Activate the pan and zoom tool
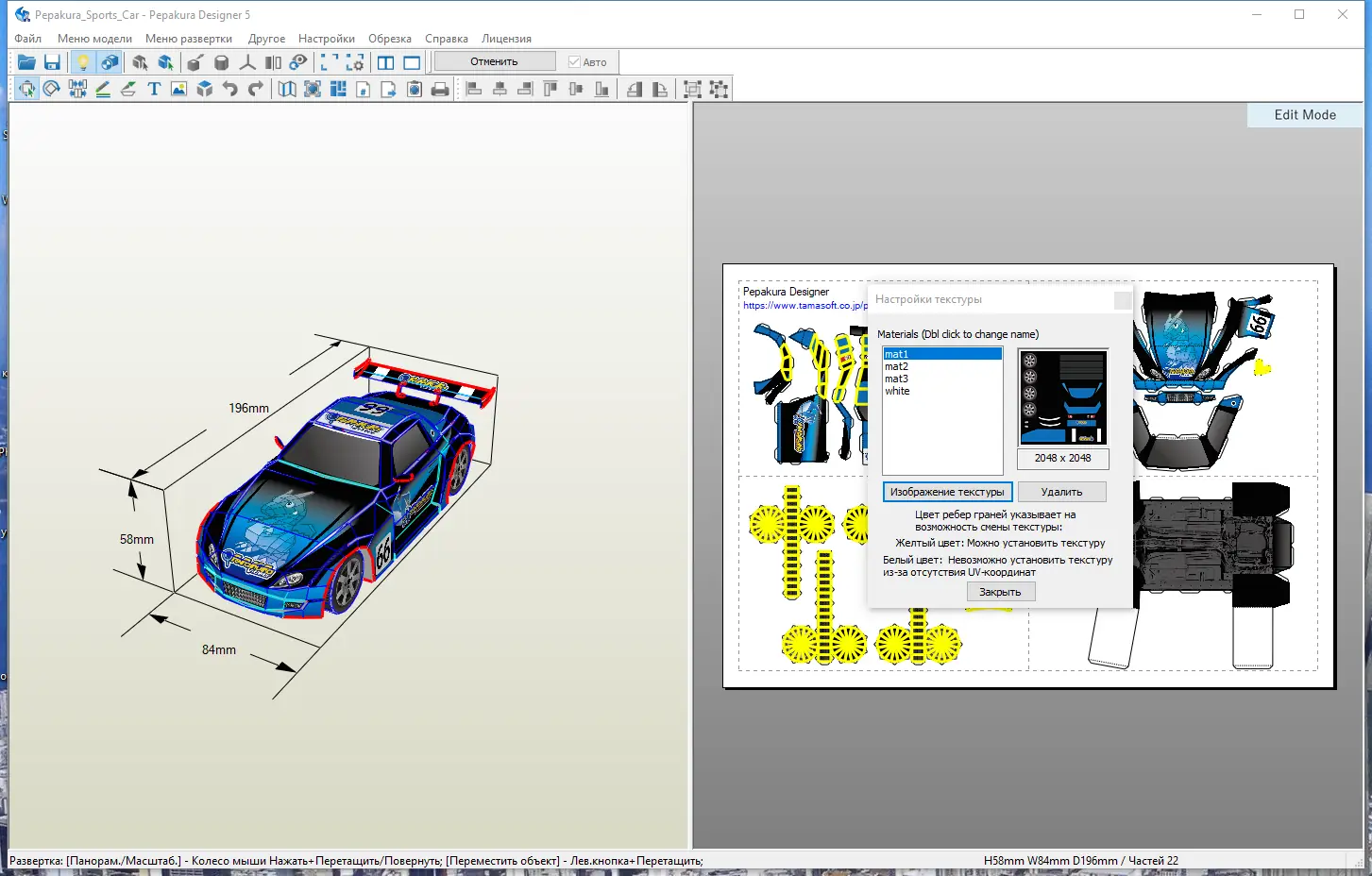This screenshot has height=876, width=1372. (26, 89)
